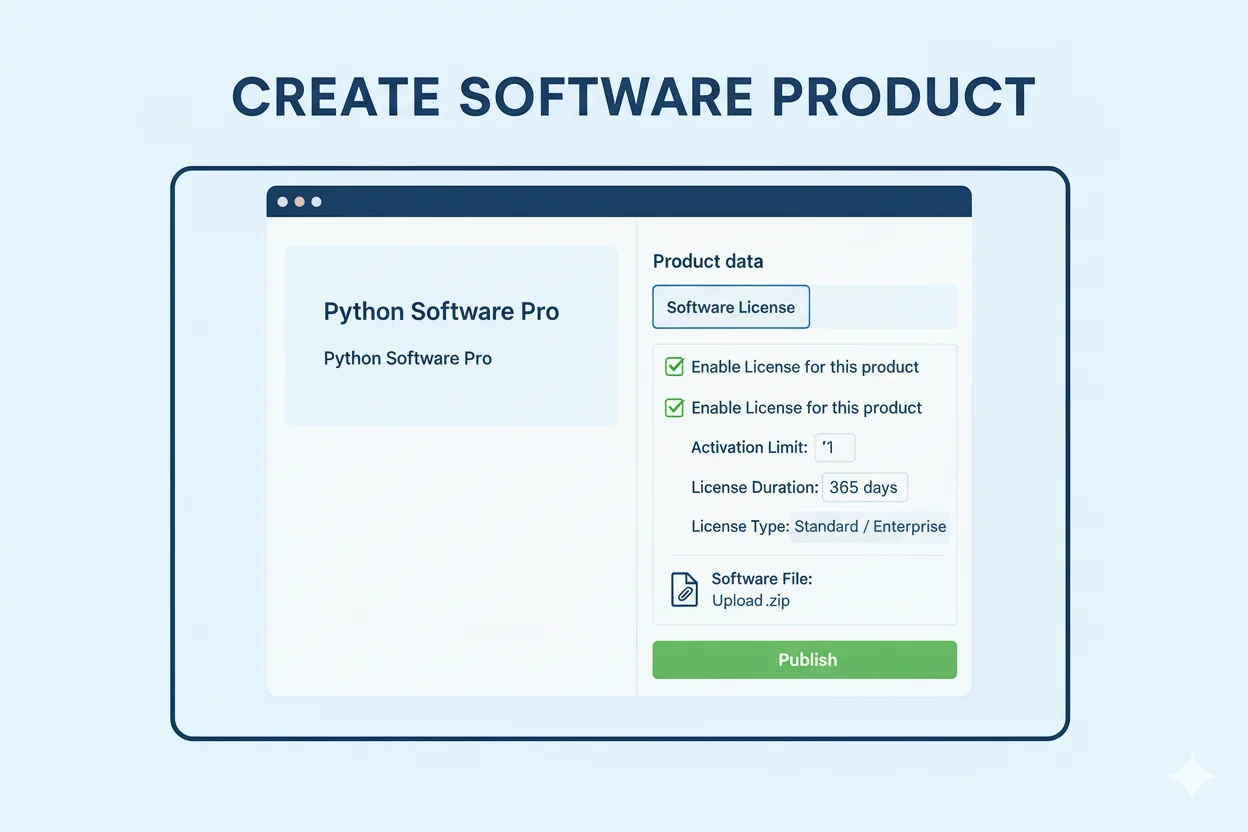1248x832 pixels.
Task: Click the middle beige window dot
Action: 299,200
